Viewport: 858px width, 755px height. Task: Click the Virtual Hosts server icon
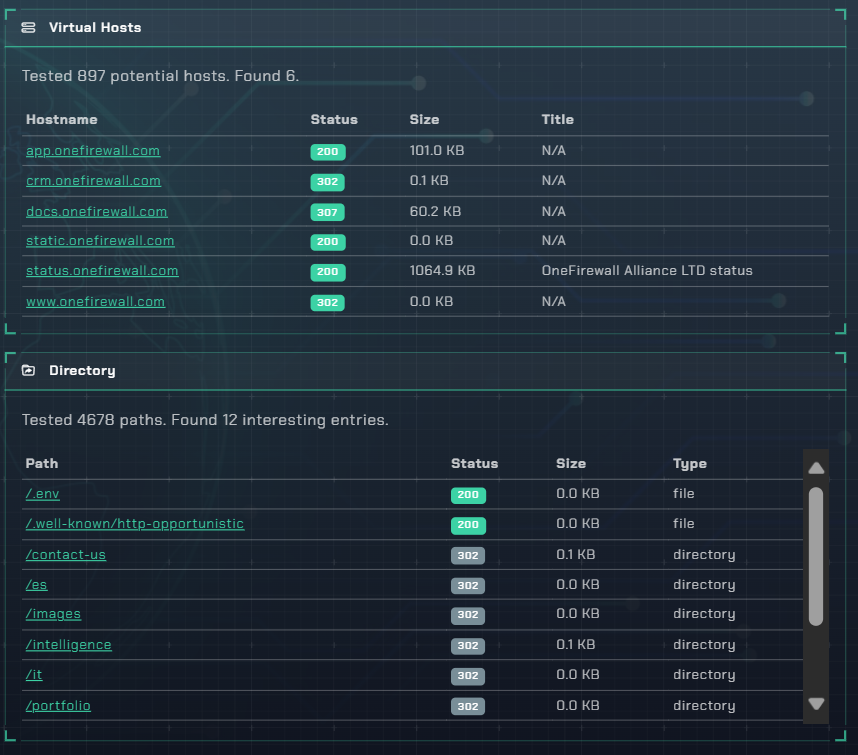[x=28, y=28]
